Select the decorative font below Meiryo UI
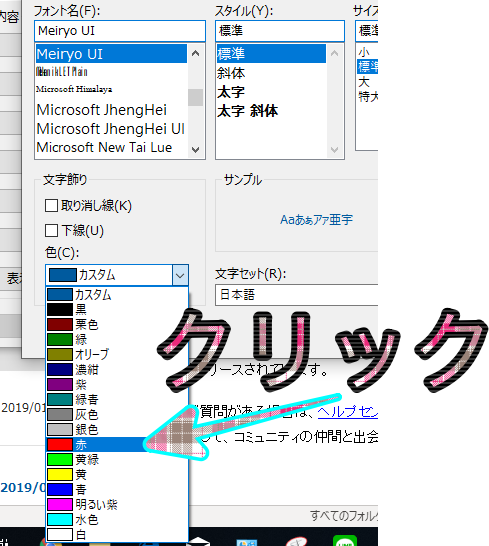Screen dimensions: 489x546 tap(111, 72)
